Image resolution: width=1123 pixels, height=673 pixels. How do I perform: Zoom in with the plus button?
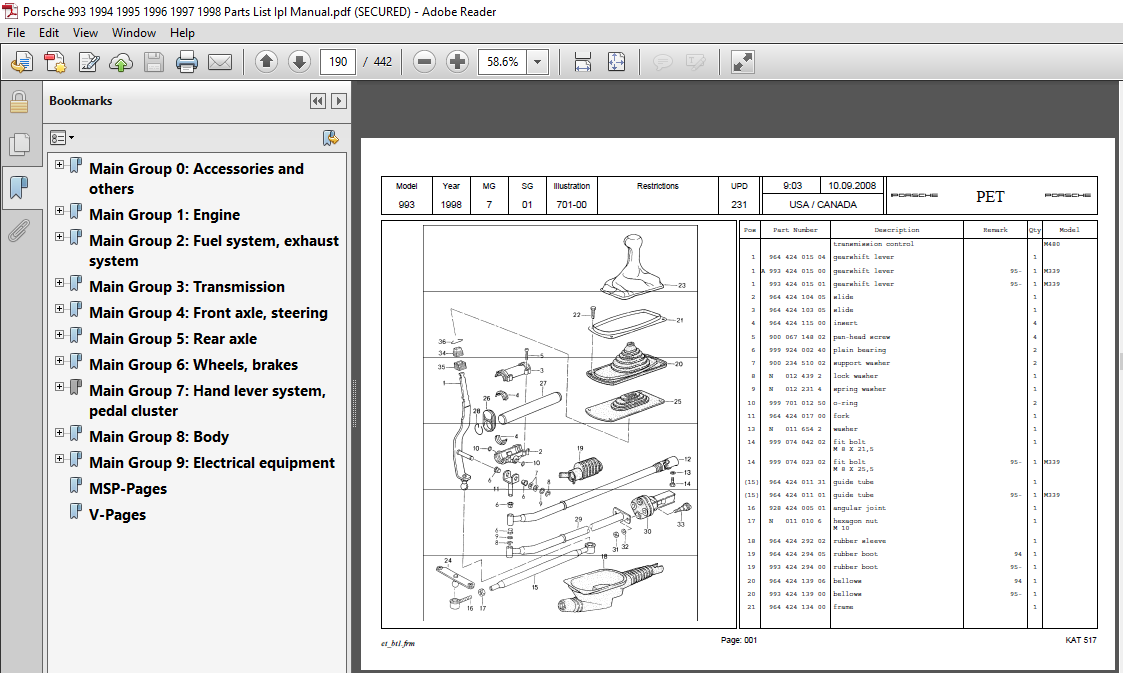(457, 62)
